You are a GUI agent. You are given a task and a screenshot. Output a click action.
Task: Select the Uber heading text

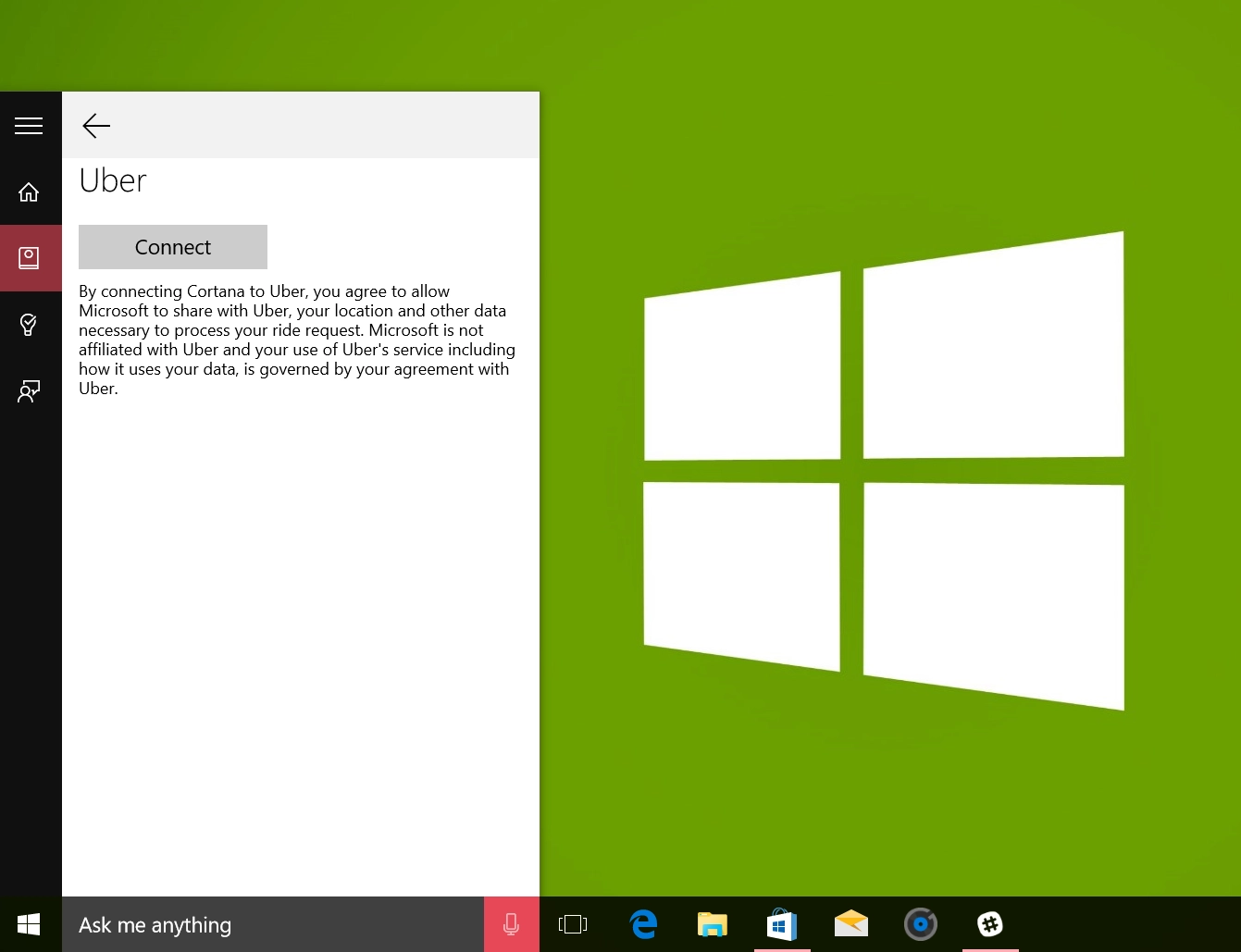click(113, 180)
